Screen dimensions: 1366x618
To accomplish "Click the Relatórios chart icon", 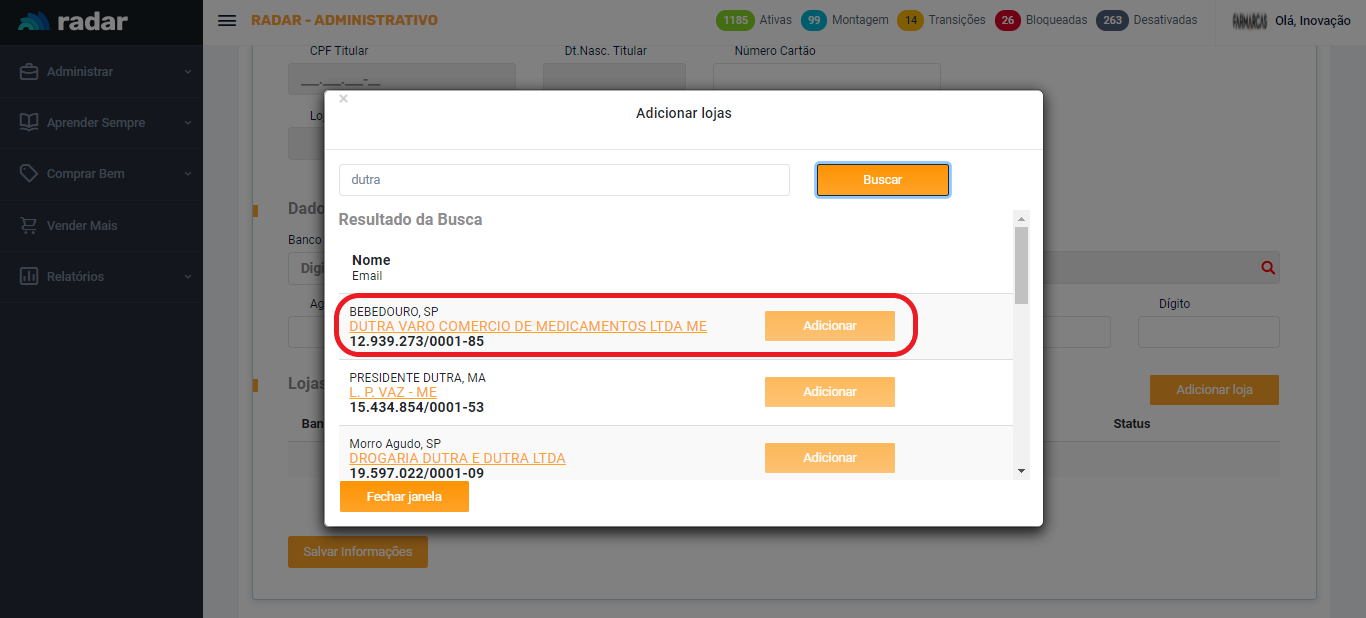I will point(29,277).
